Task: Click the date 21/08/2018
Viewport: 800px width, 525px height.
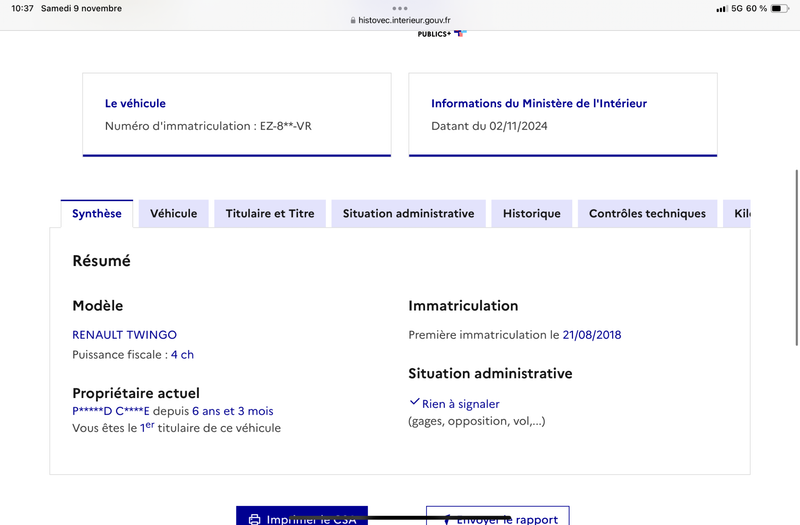Action: [x=592, y=335]
